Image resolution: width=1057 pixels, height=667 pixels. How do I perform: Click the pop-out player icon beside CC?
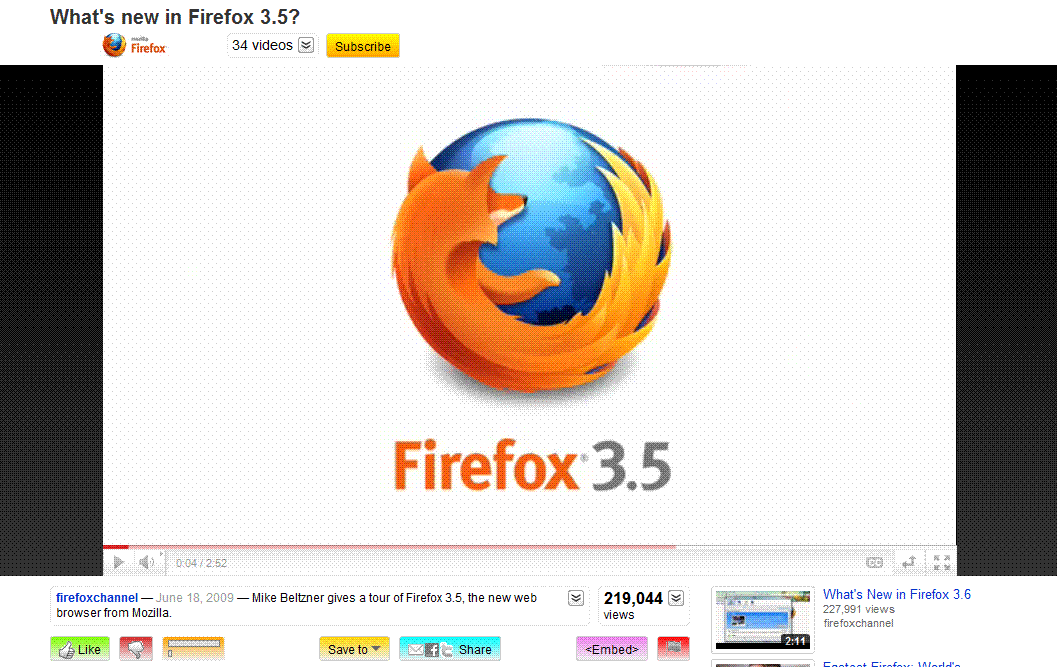(x=909, y=562)
